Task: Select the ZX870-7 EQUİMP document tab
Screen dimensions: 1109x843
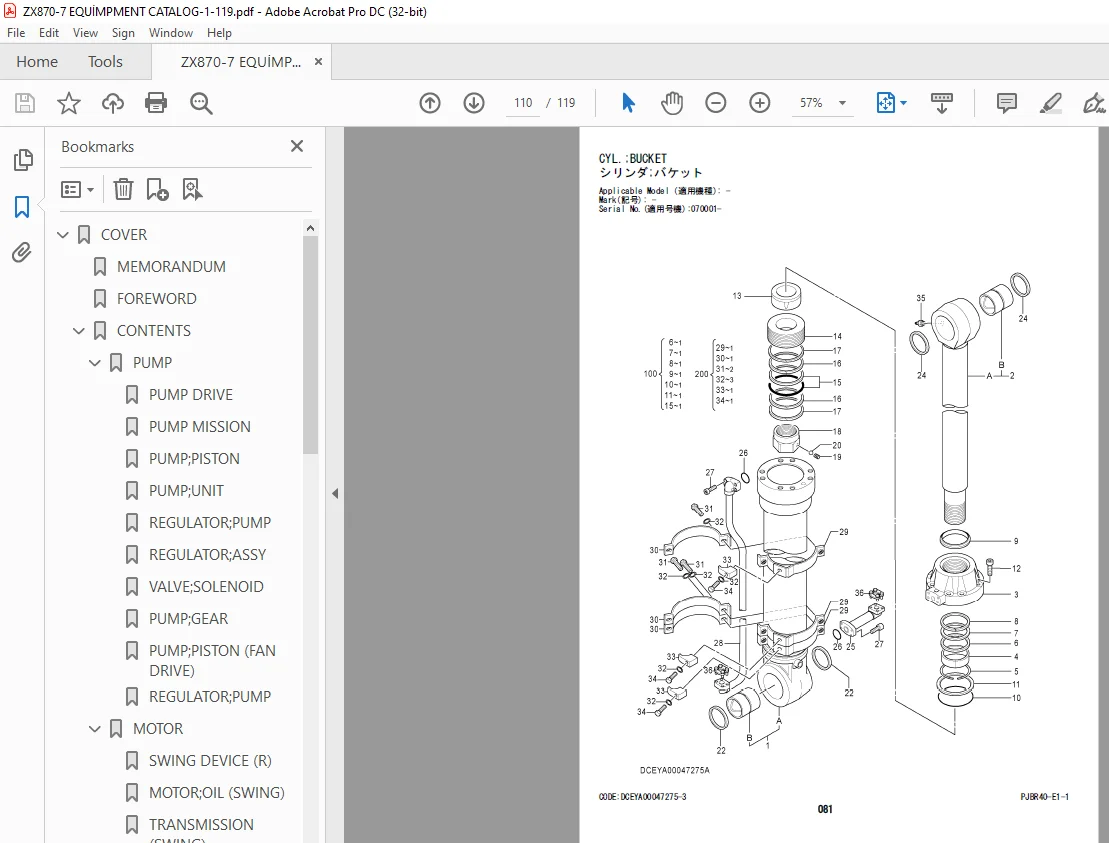Action: tap(240, 62)
